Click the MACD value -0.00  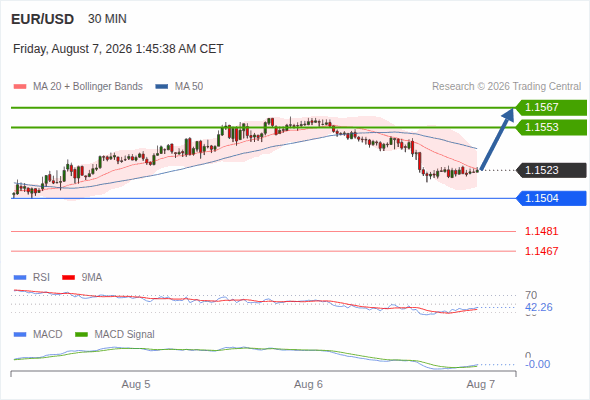538,364
